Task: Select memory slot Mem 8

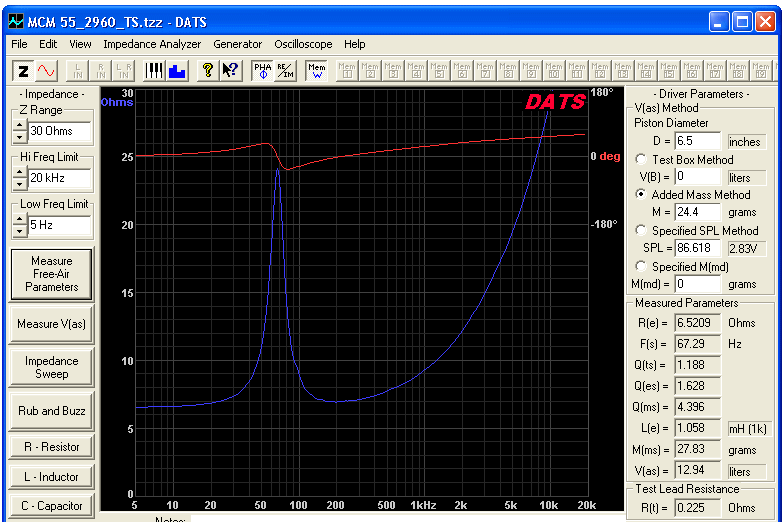Action: click(508, 71)
